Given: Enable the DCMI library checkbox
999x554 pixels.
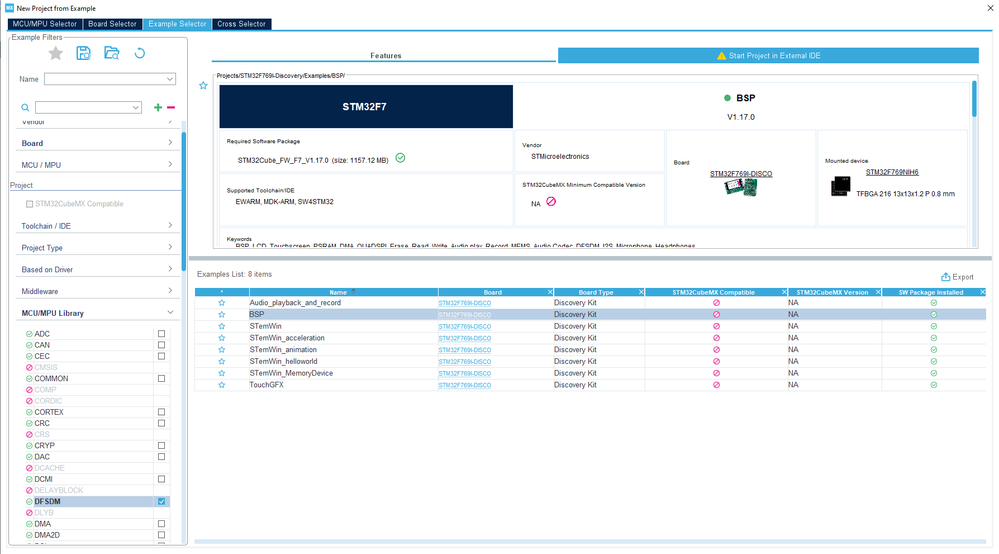Looking at the screenshot, I should [x=161, y=479].
